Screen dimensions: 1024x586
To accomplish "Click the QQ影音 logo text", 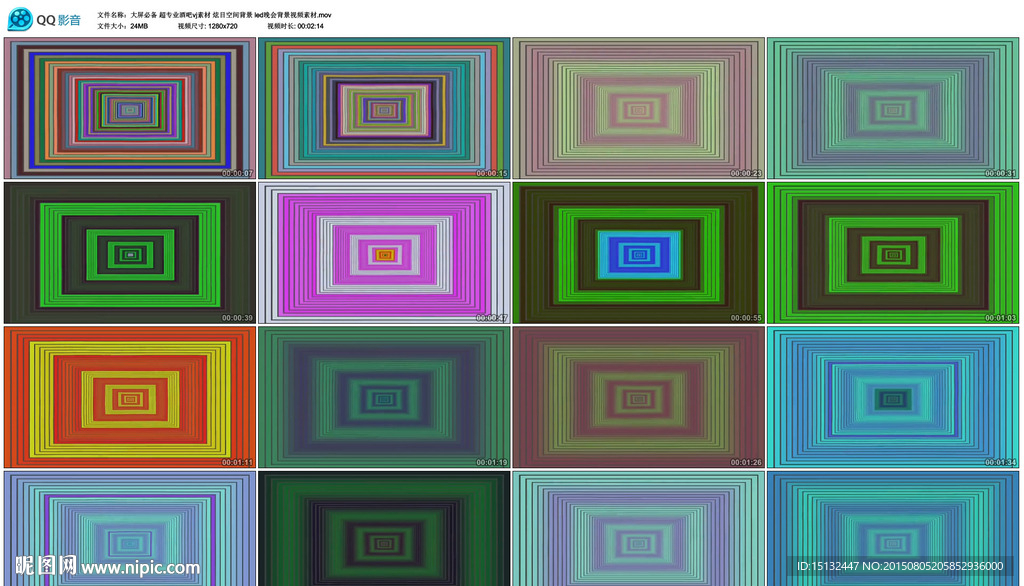I will [58, 20].
